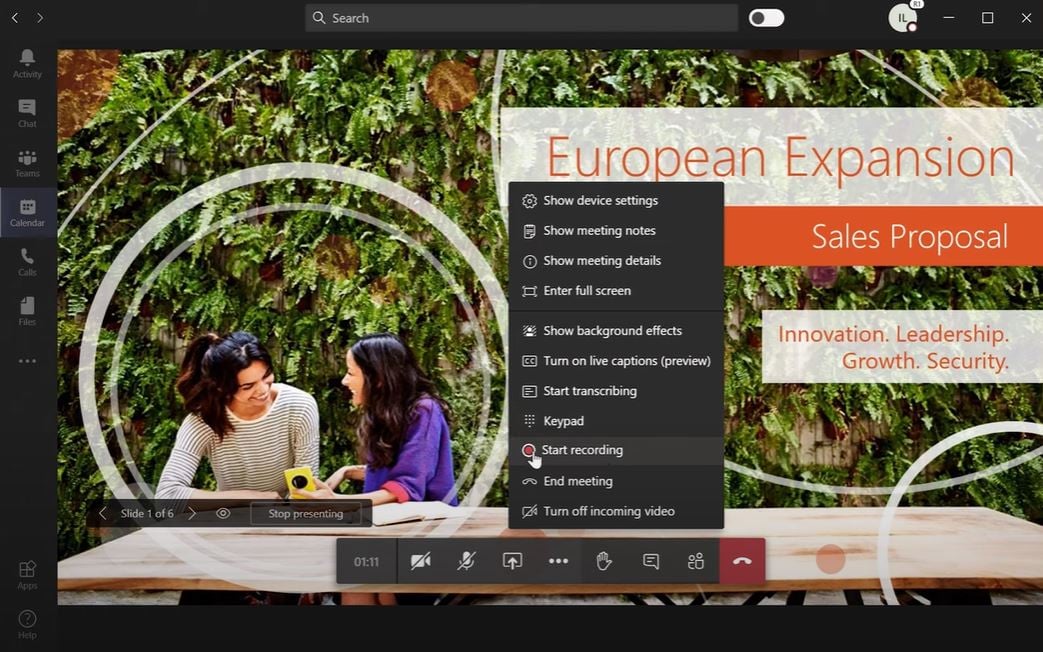Click Stop presenting

click(x=306, y=514)
